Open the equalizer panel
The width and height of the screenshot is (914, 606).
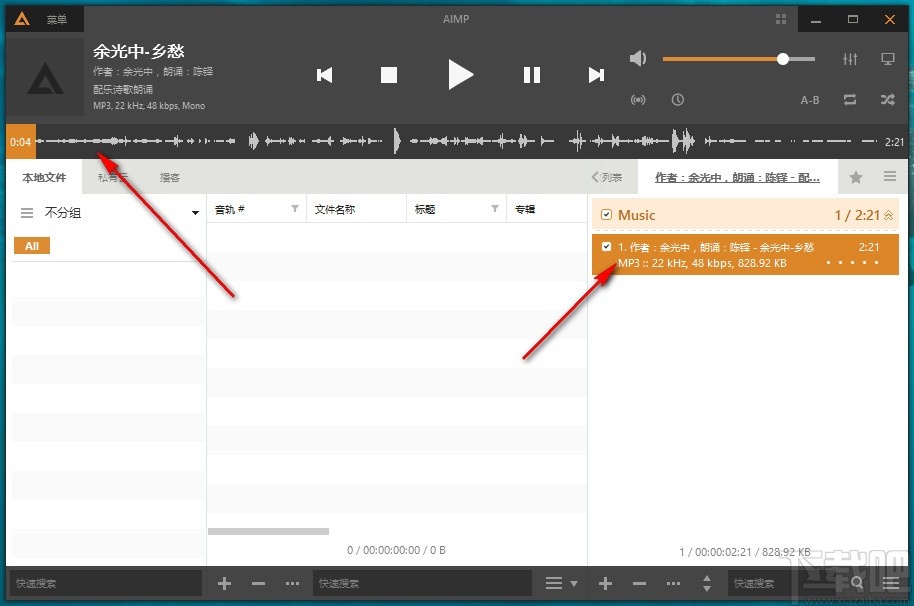tap(850, 58)
